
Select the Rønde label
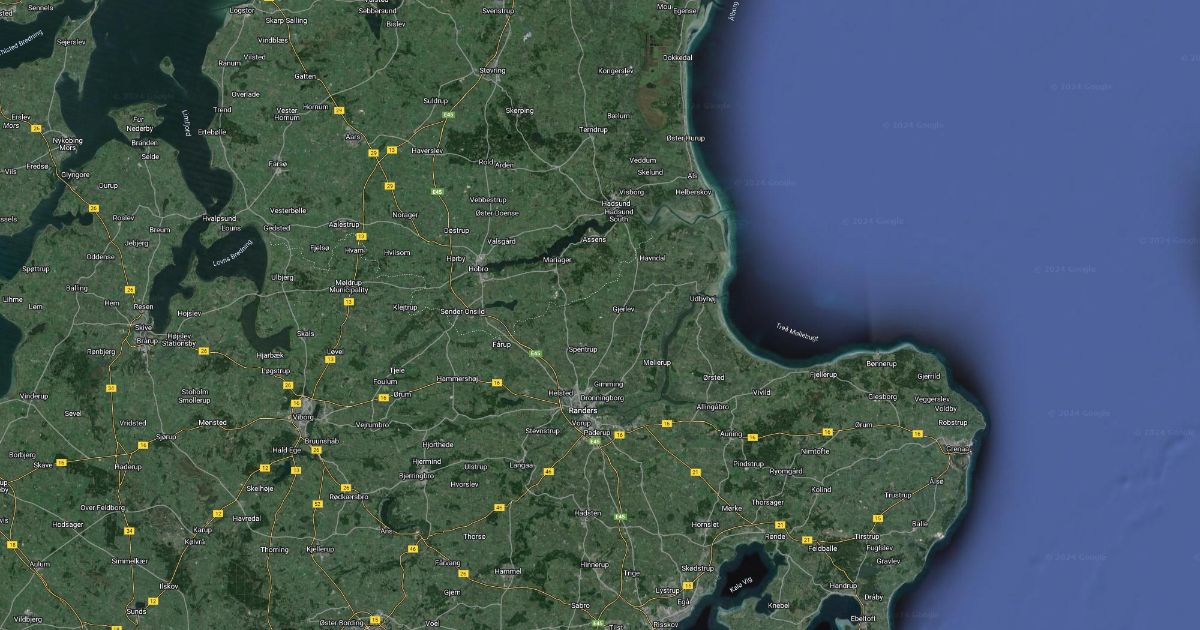pos(775,536)
